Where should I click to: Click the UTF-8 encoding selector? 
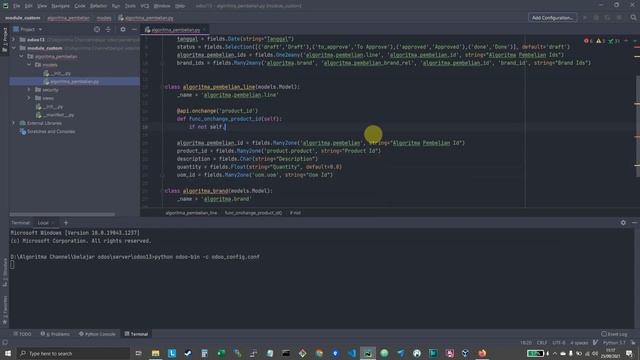559,342
